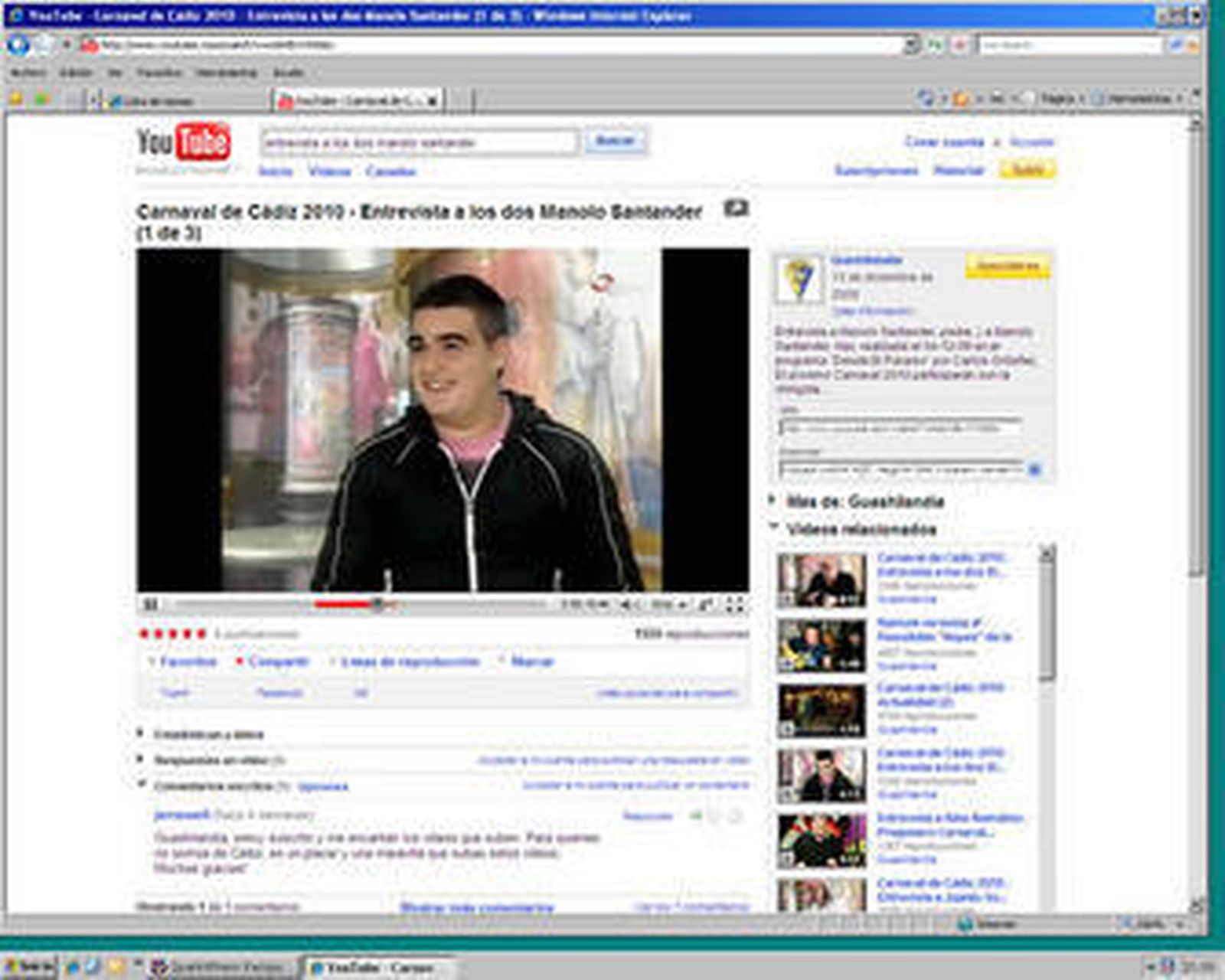Pause the video with the player pause button
This screenshot has height=980, width=1225.
151,605
